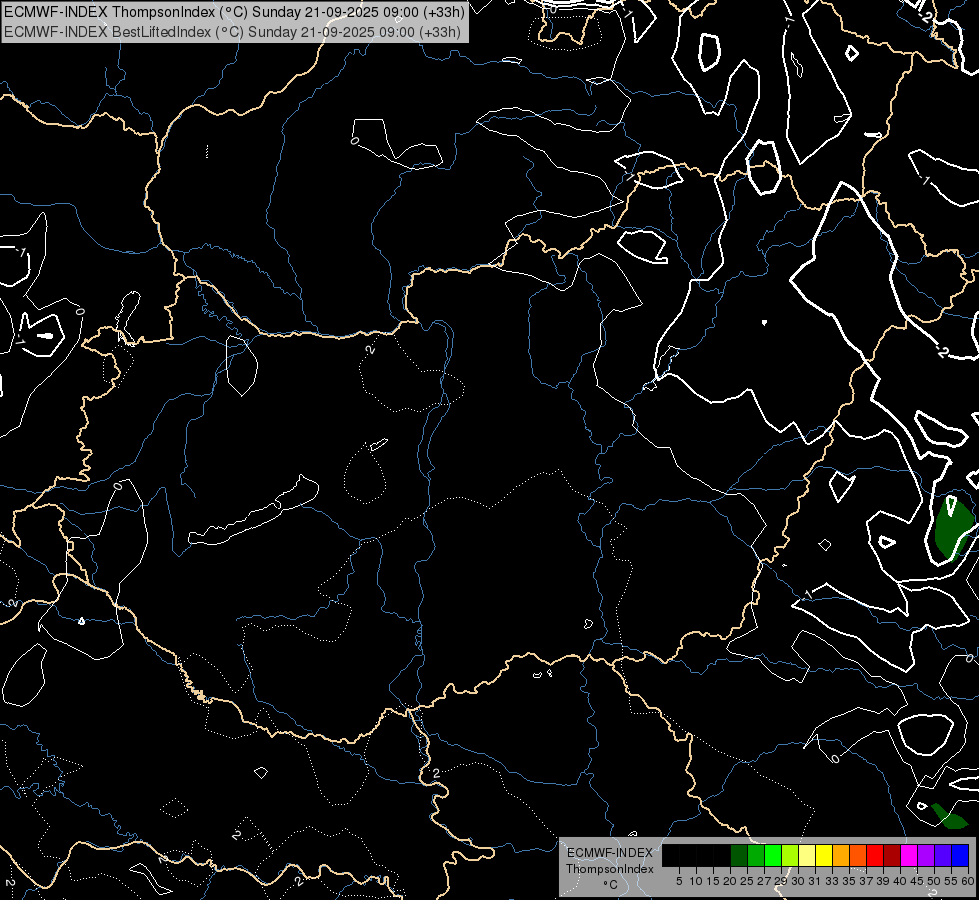Pick the bright yellow 31–33 legend swatch
This screenshot has width=979, height=900.
[824, 855]
